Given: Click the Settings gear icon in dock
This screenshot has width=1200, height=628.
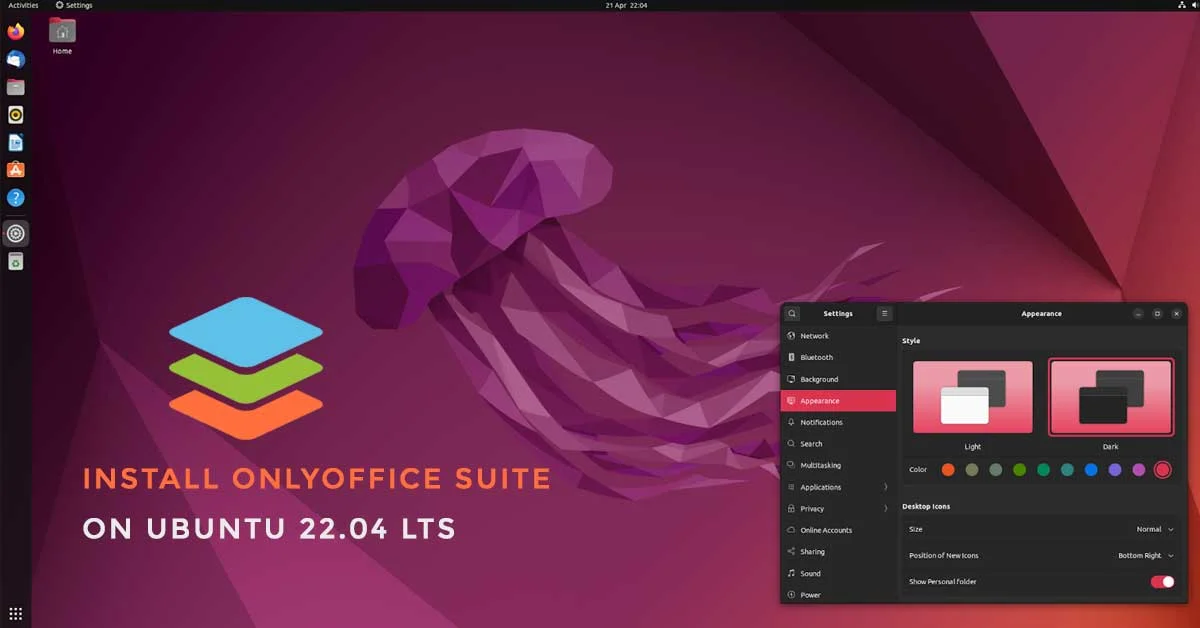Looking at the screenshot, I should (15, 234).
